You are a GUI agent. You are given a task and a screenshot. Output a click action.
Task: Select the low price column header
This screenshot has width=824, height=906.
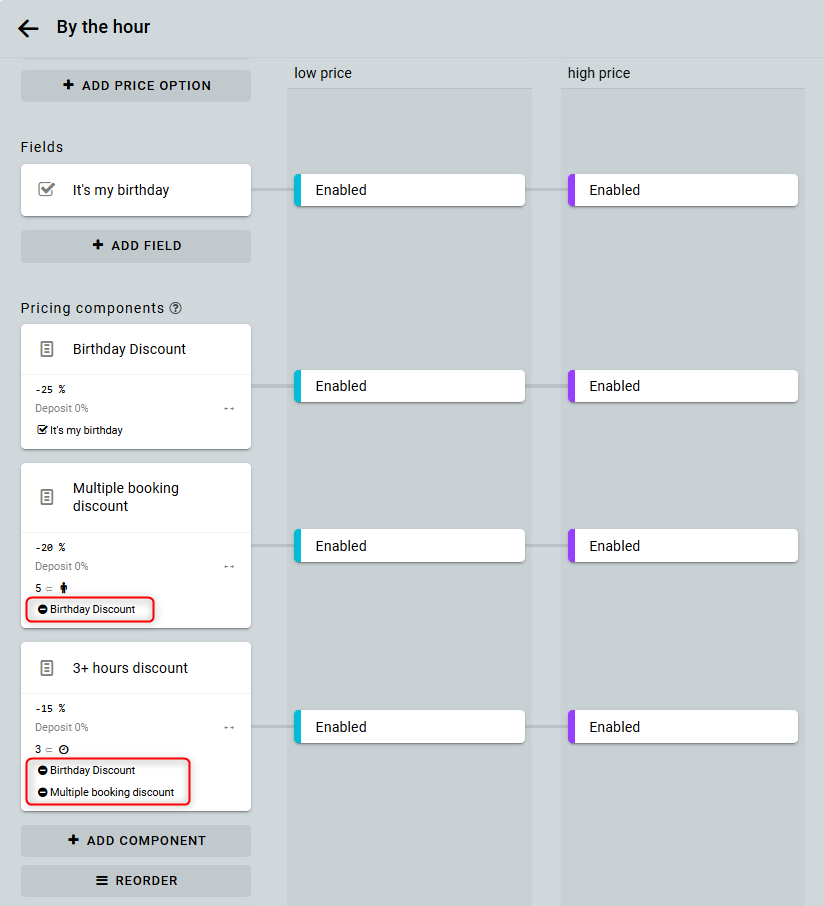pyautogui.click(x=323, y=73)
